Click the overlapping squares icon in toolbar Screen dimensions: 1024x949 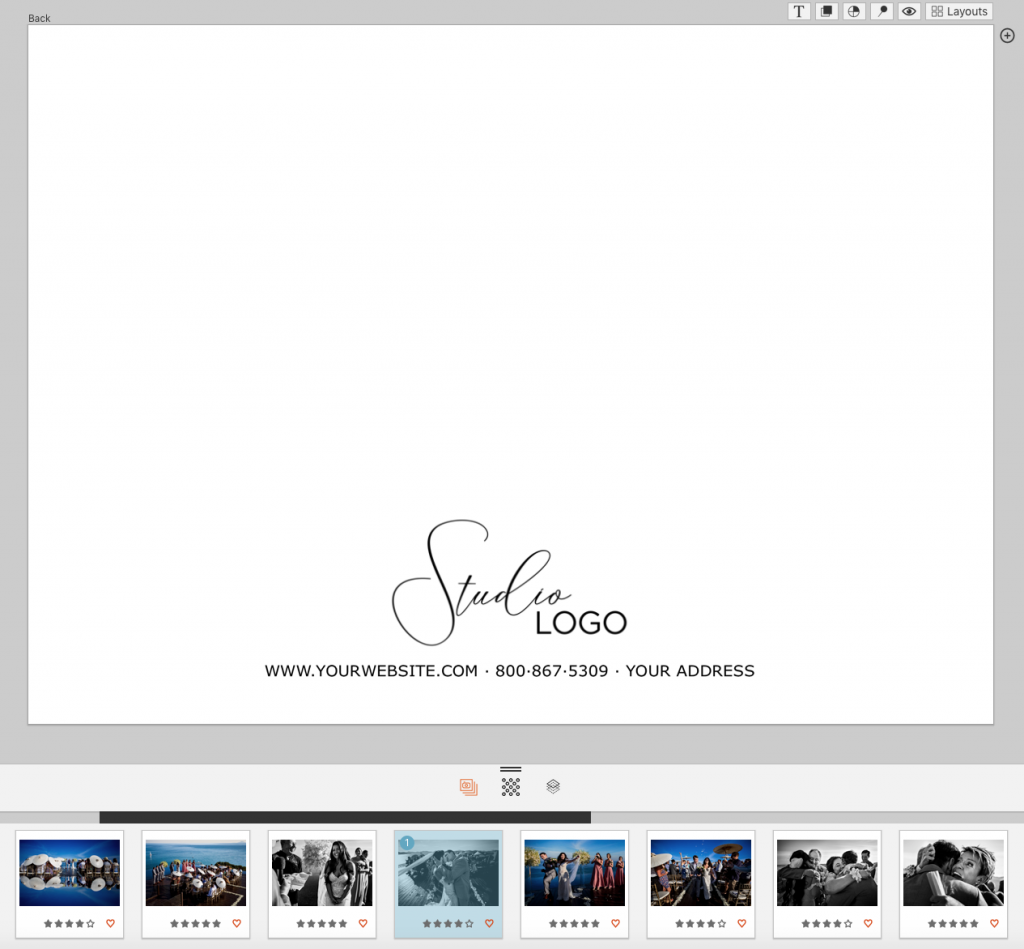coord(827,11)
